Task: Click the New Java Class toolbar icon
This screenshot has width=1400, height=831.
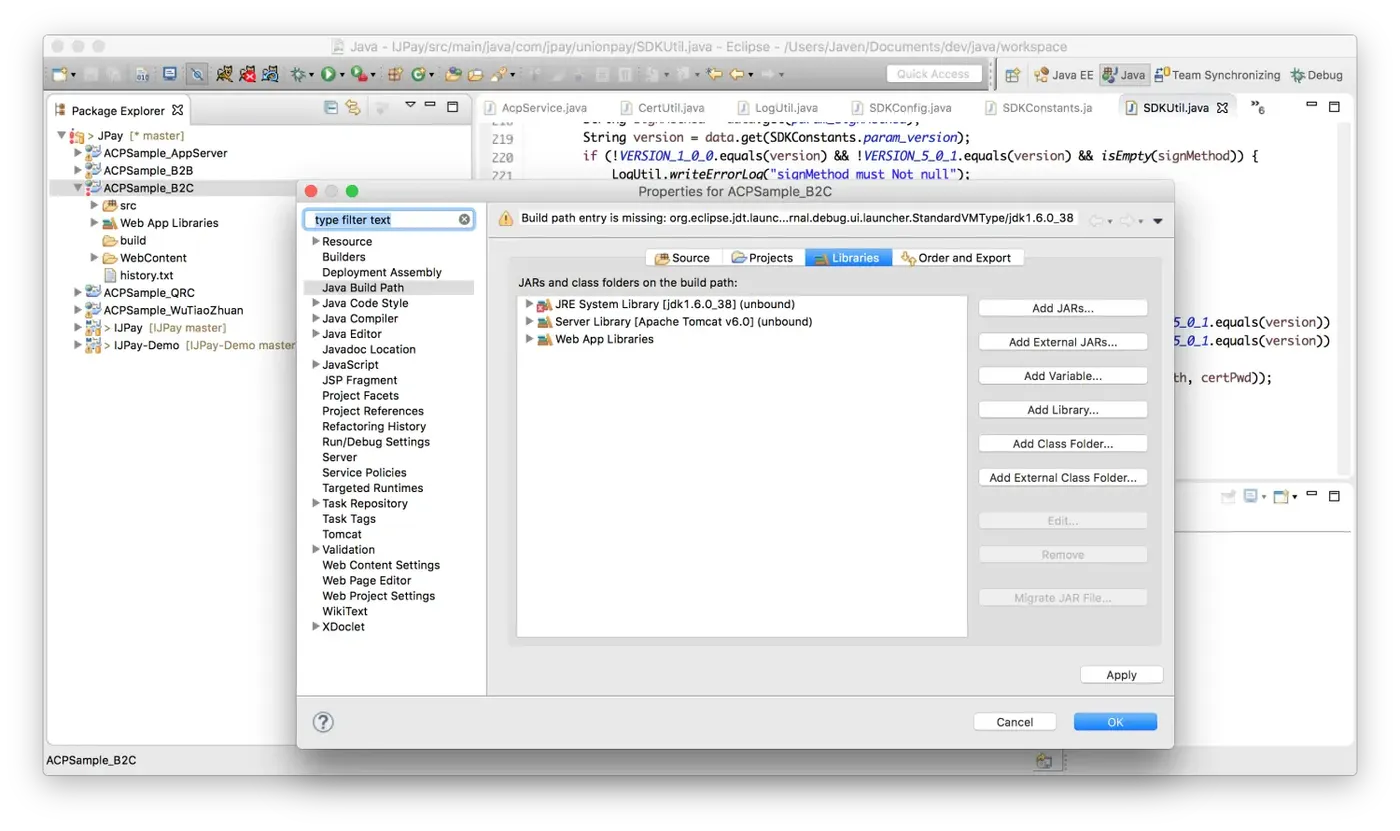Action: click(418, 74)
